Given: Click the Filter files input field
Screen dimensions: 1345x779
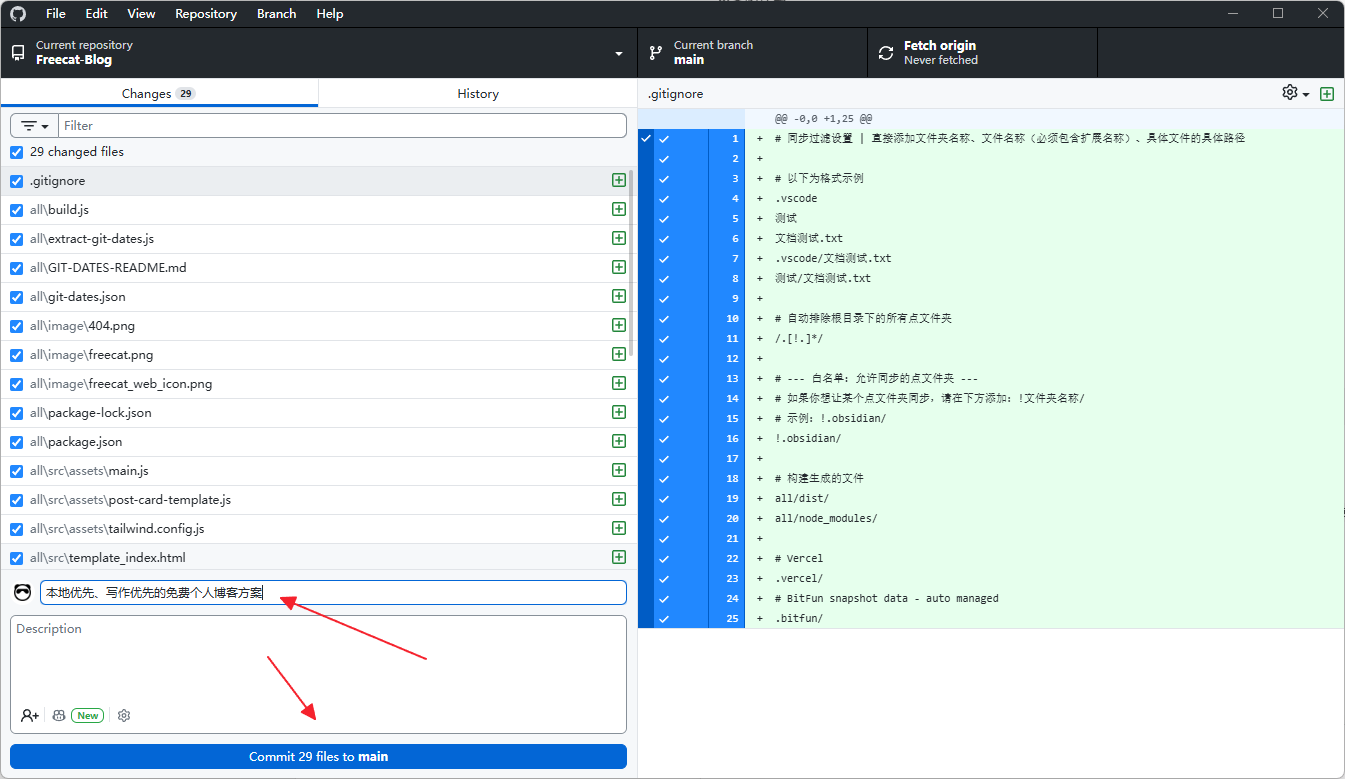Looking at the screenshot, I should tap(342, 126).
